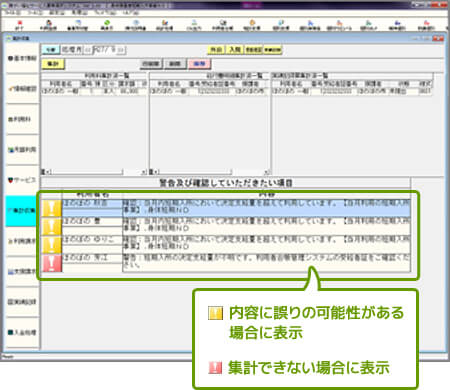450x390 pixels.
Task: Click the yellow 入院 button
Action: [235, 50]
